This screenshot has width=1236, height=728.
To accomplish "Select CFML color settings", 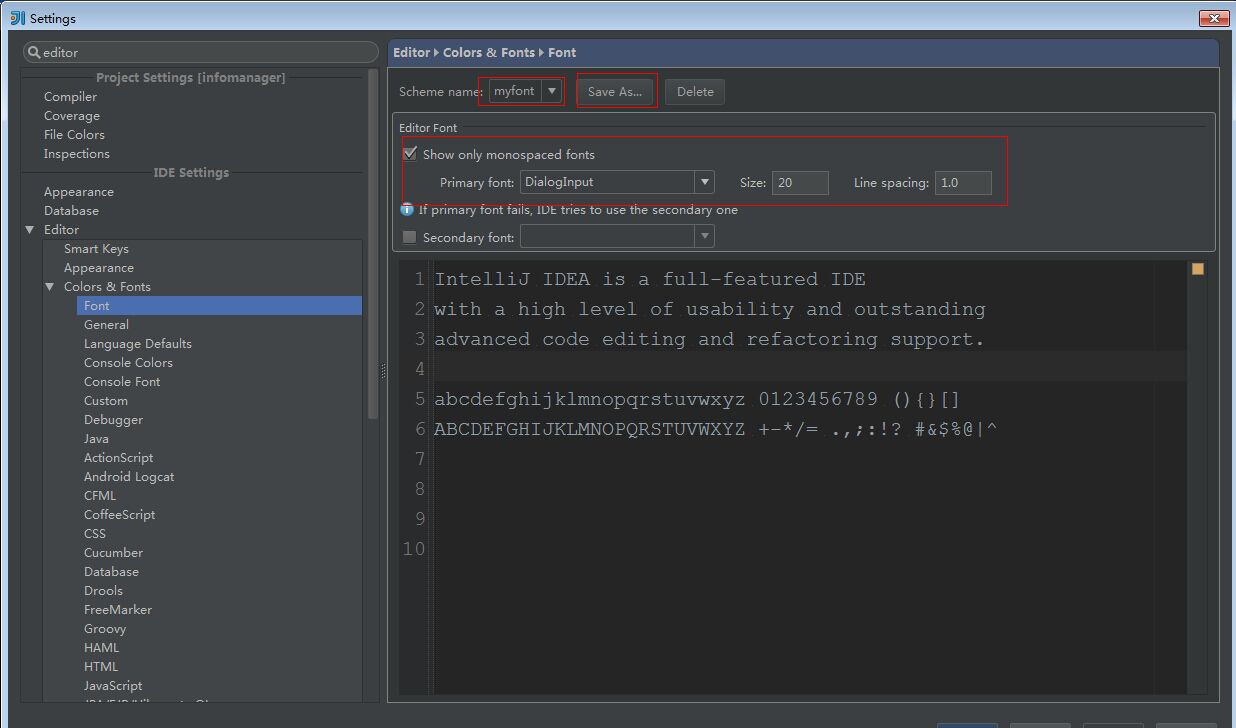I will pos(100,496).
